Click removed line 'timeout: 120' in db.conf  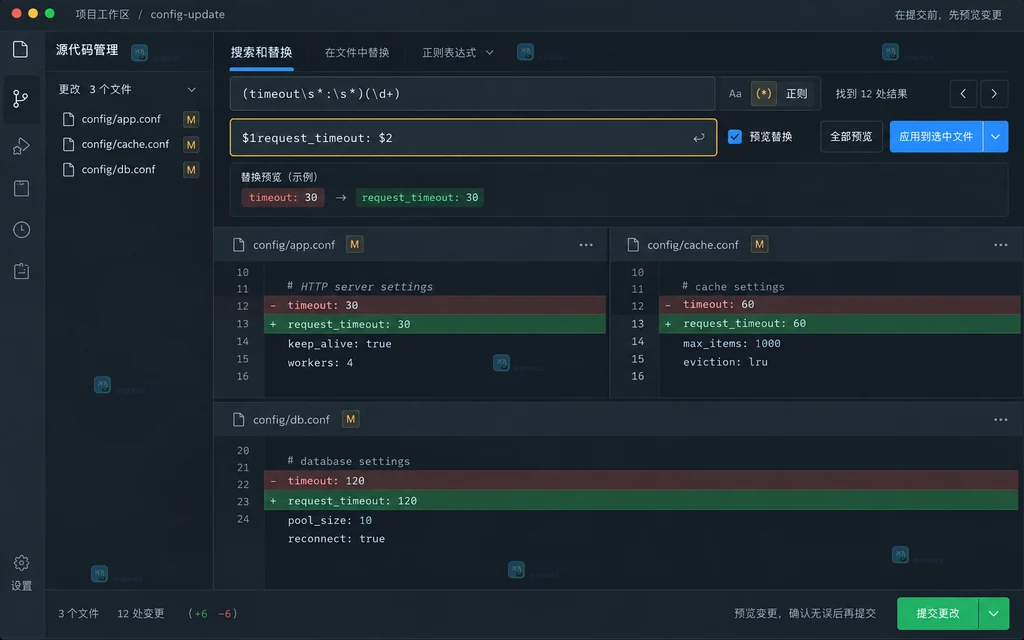pyautogui.click(x=641, y=481)
